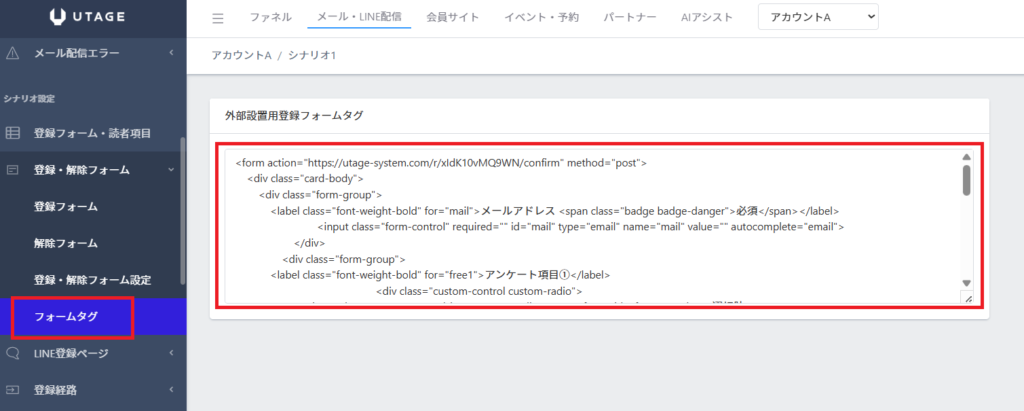Collapse the 登録・解除フォーム submenu chevron
The image size is (1024, 411).
click(x=171, y=170)
